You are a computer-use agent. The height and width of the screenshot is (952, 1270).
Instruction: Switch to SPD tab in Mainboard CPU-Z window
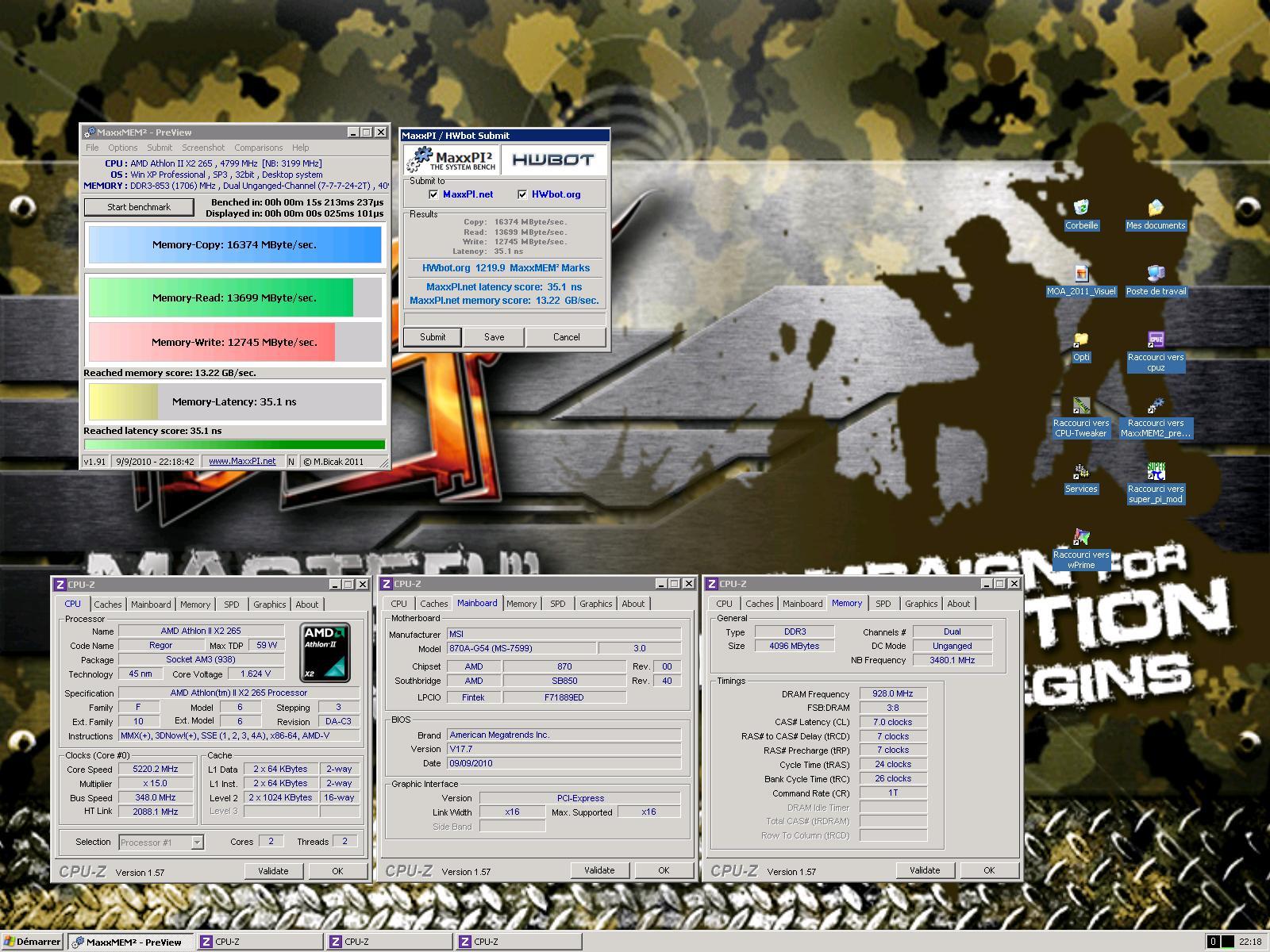(x=558, y=604)
